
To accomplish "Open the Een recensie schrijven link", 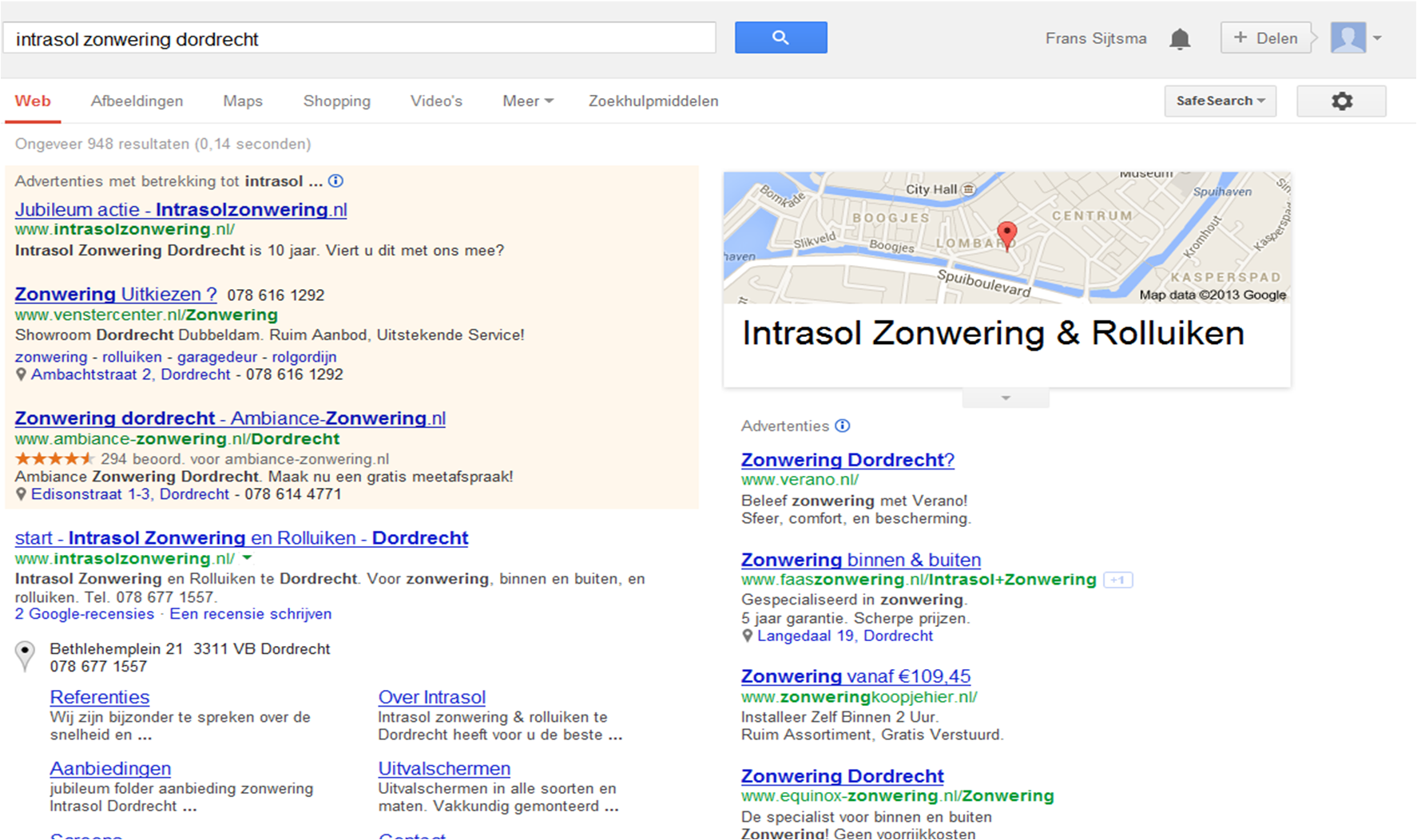I will pos(251,614).
